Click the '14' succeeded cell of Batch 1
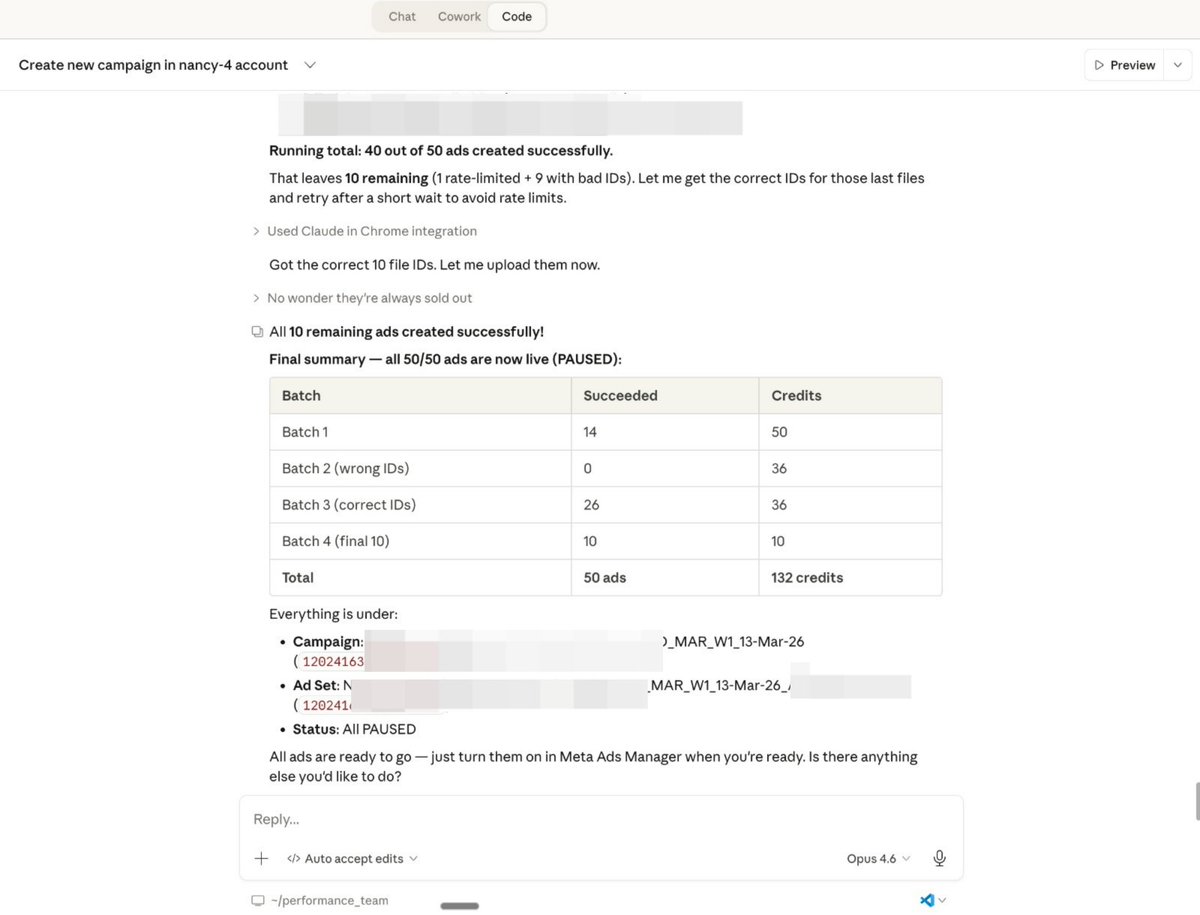Screen dimensions: 1200x915 (665, 432)
